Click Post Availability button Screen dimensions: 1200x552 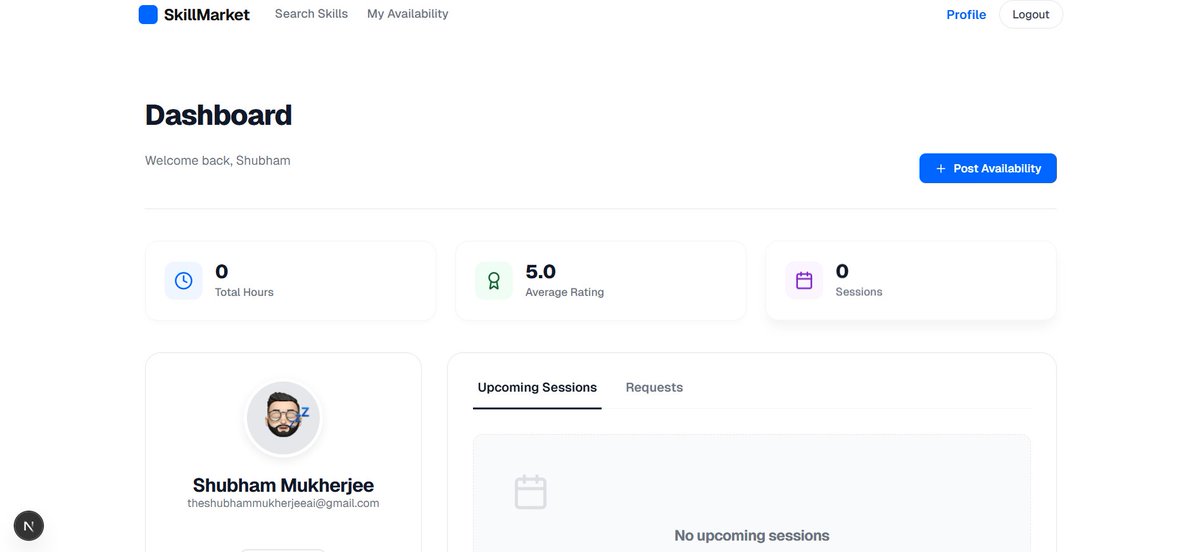pyautogui.click(x=988, y=168)
